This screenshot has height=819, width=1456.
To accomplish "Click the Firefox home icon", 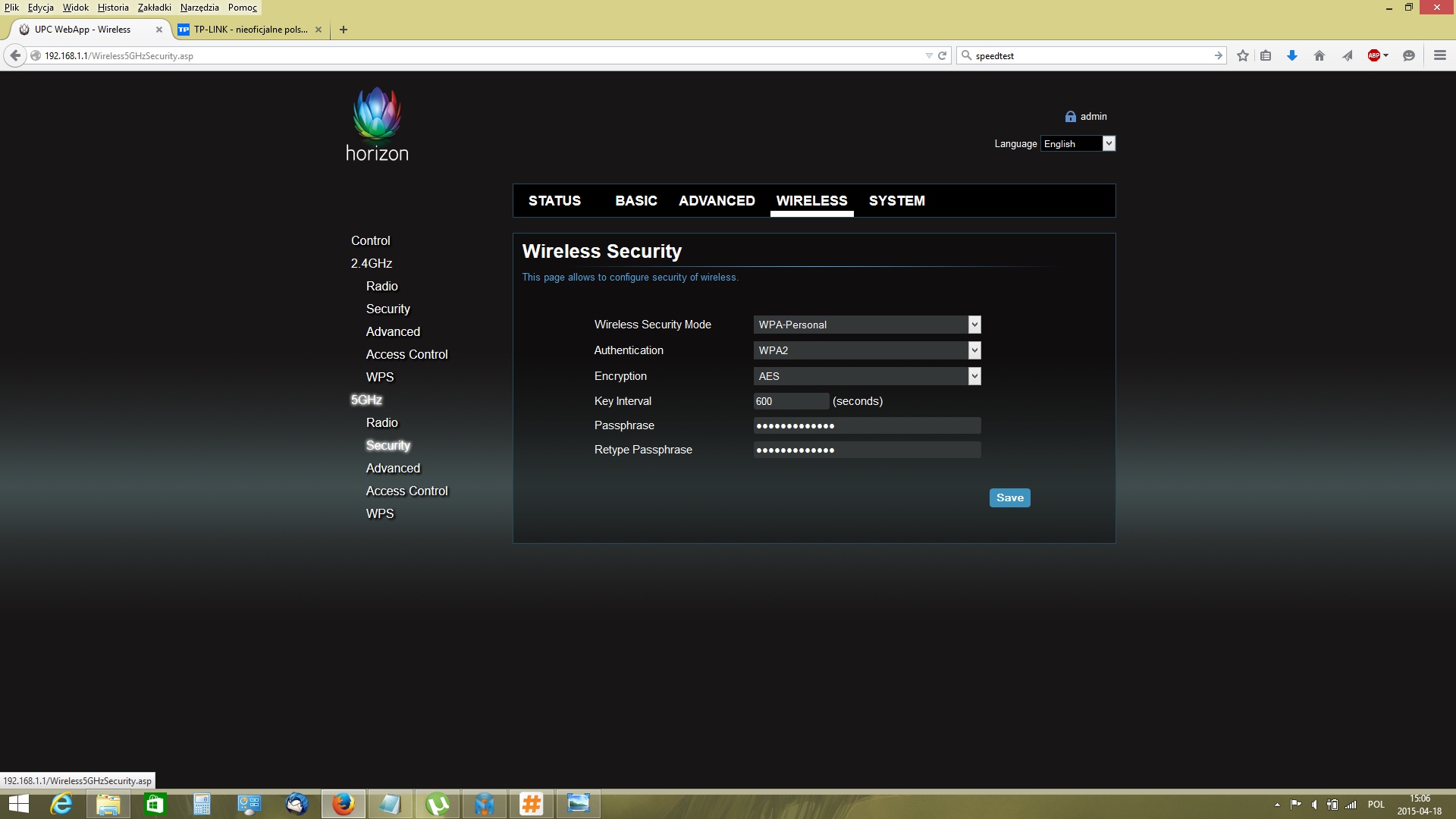I will coord(1319,55).
